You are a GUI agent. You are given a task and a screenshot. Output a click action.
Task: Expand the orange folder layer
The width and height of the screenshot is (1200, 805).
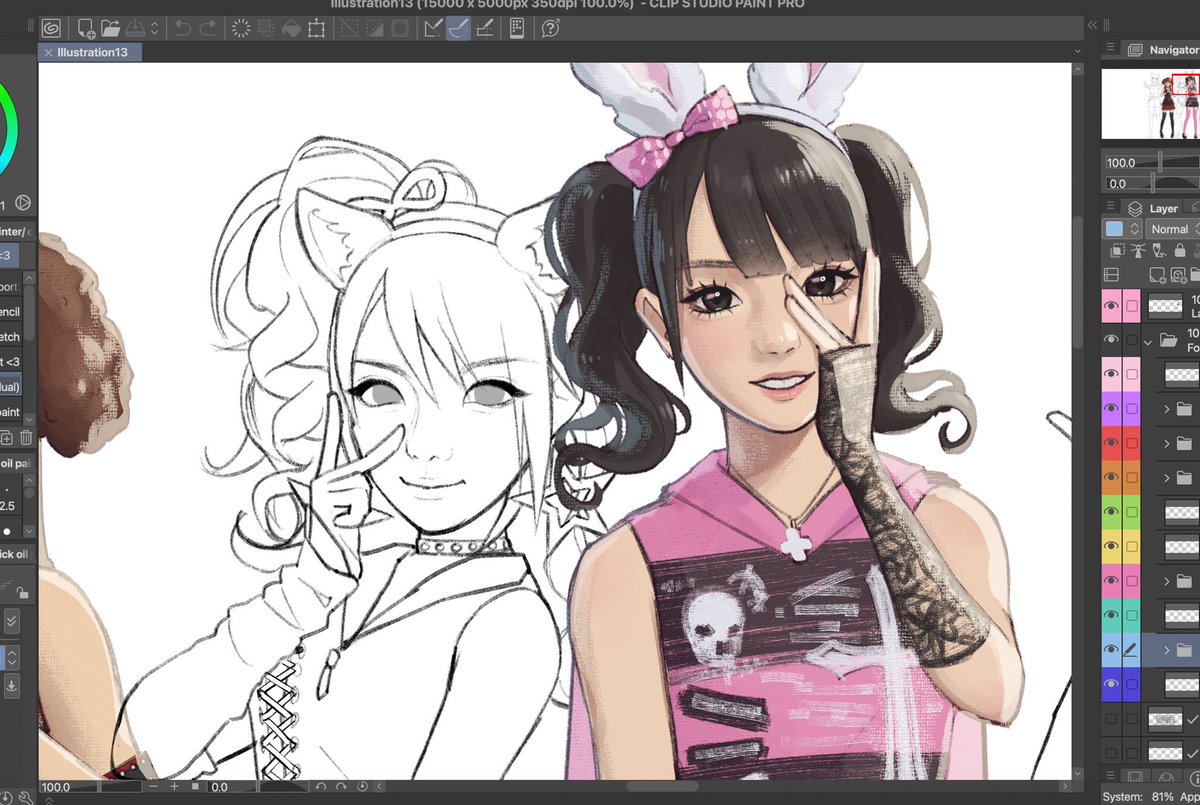click(x=1167, y=478)
